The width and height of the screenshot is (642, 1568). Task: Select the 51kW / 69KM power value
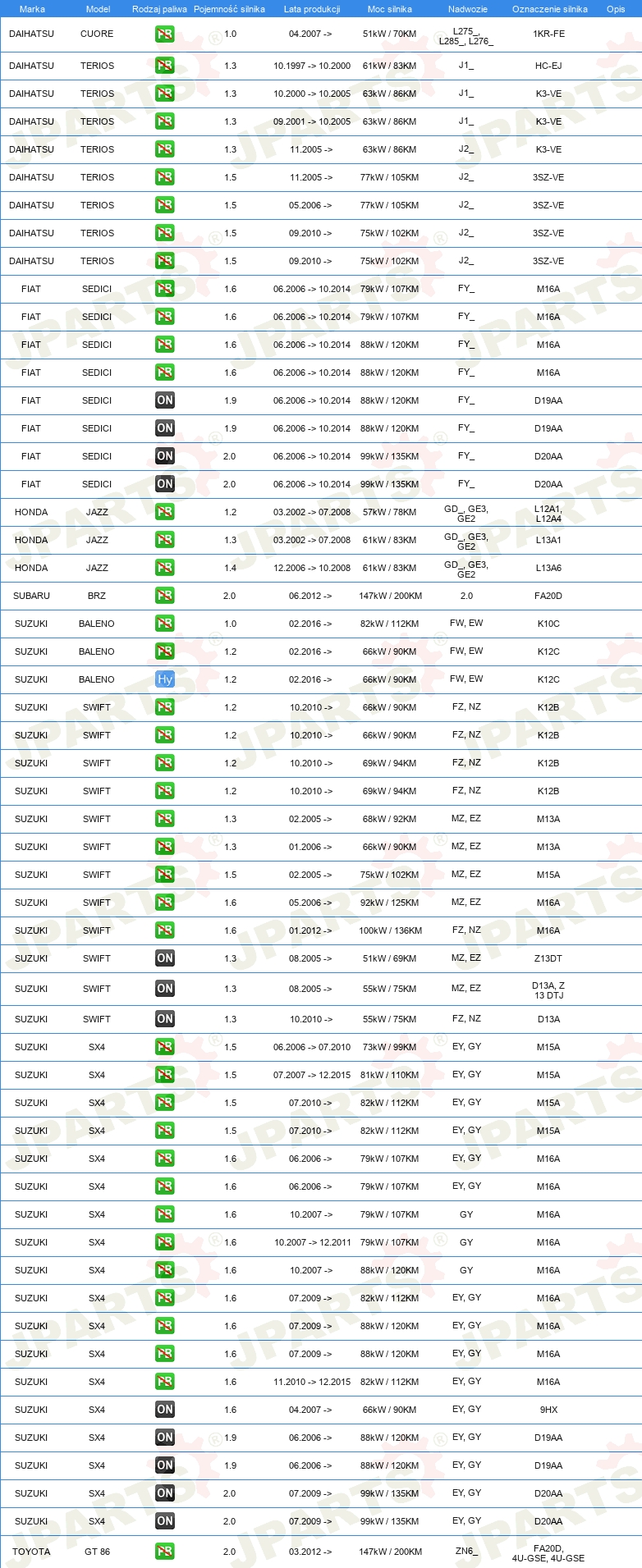tap(389, 958)
